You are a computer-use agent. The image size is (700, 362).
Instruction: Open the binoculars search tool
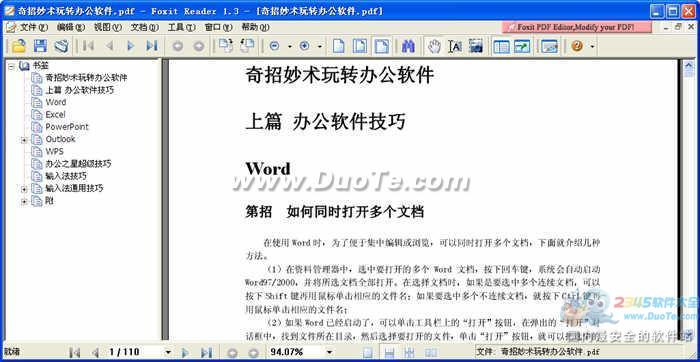408,46
